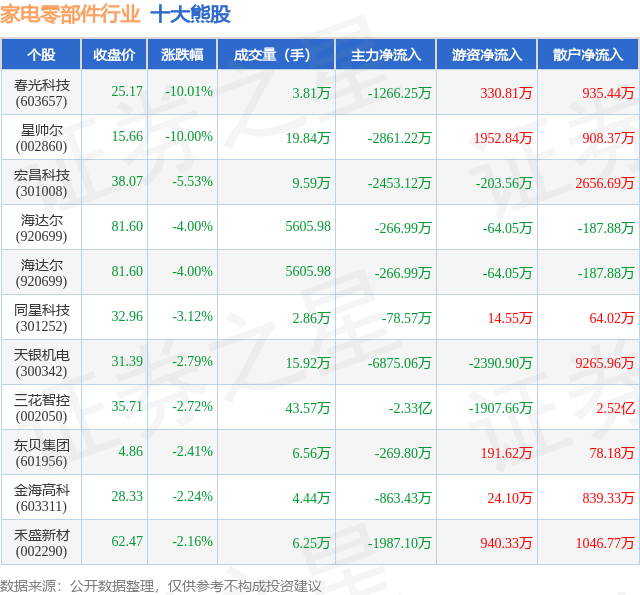Select stock 金海高科 (603311)
This screenshot has width=640, height=595.
pos(41,498)
